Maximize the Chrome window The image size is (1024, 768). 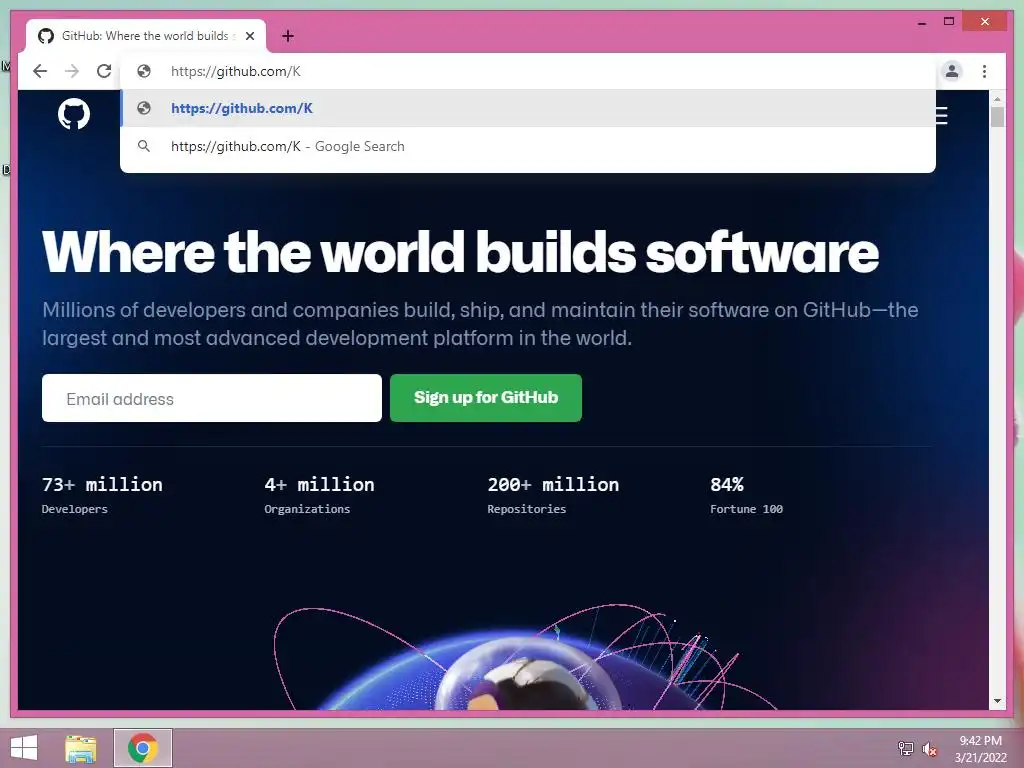click(x=949, y=22)
